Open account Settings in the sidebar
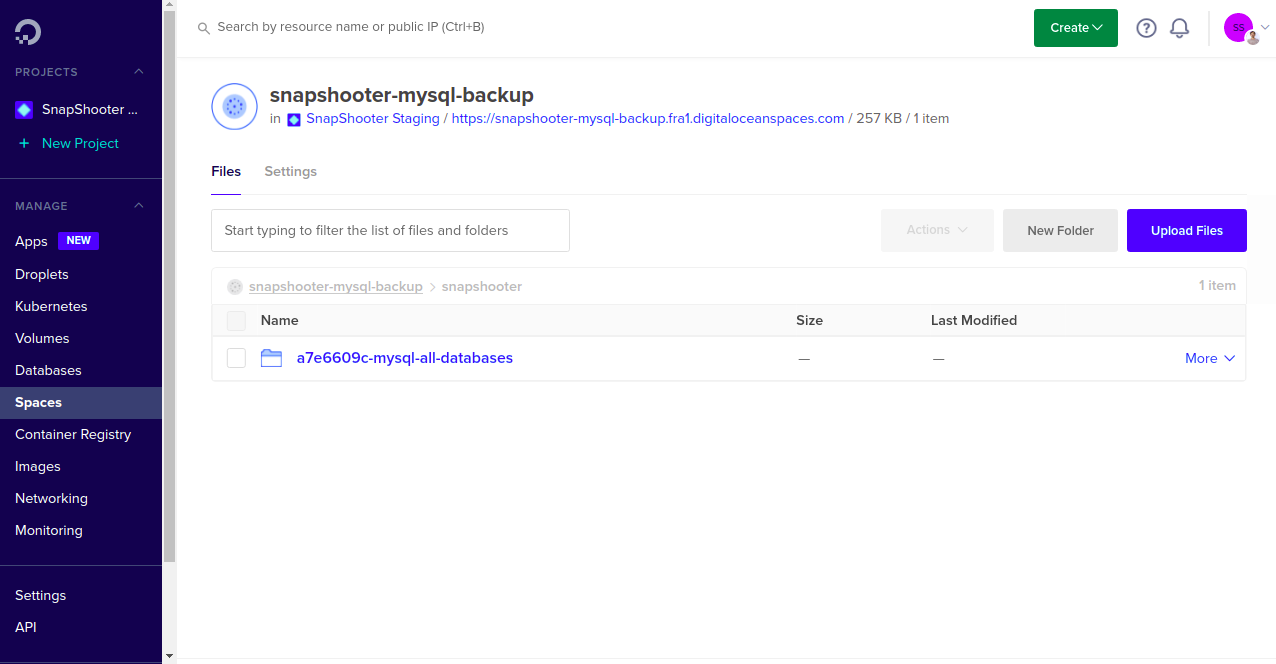This screenshot has width=1276, height=664. pyautogui.click(x=40, y=595)
